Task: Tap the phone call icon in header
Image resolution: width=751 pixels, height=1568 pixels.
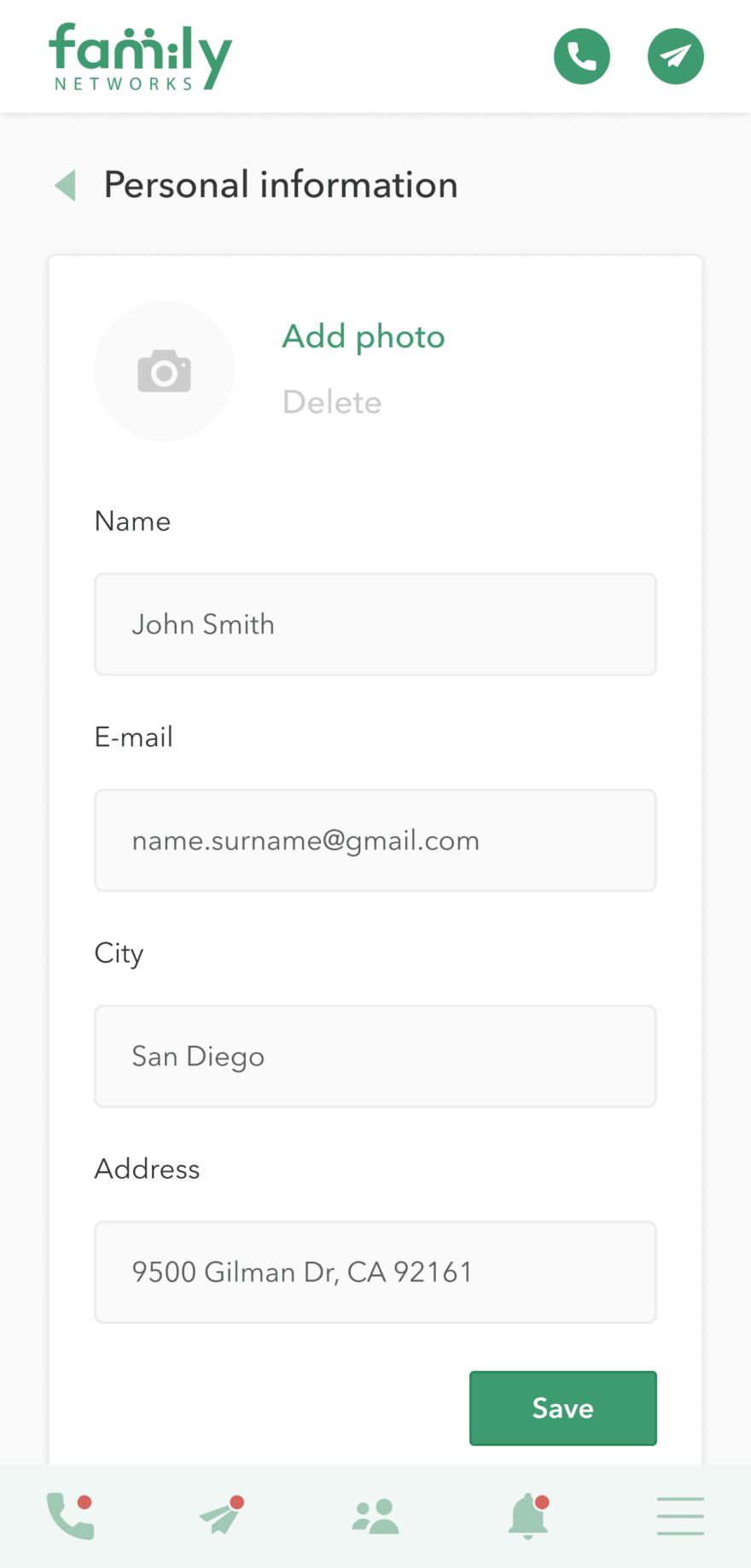Action: [582, 56]
